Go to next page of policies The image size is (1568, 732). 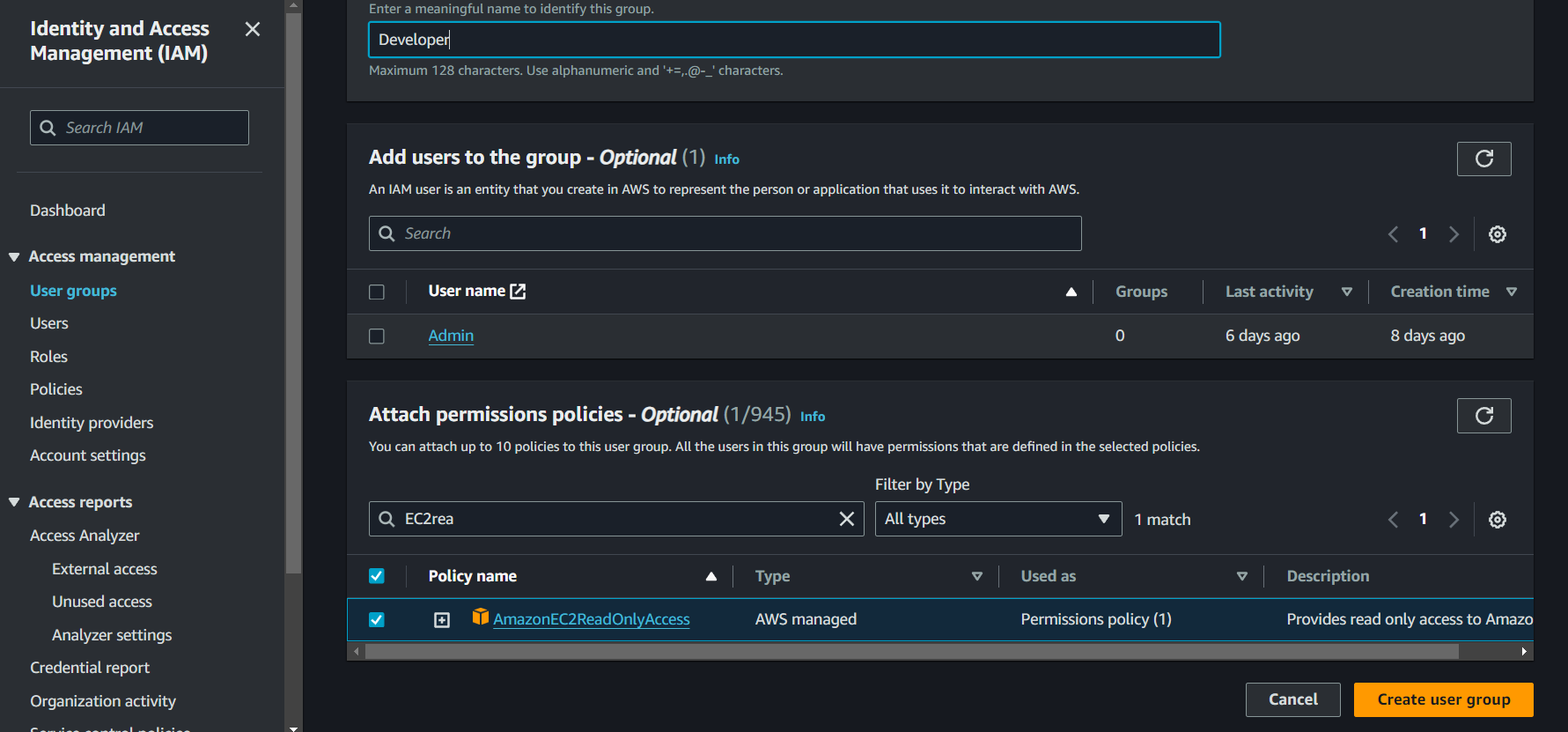pos(1454,520)
